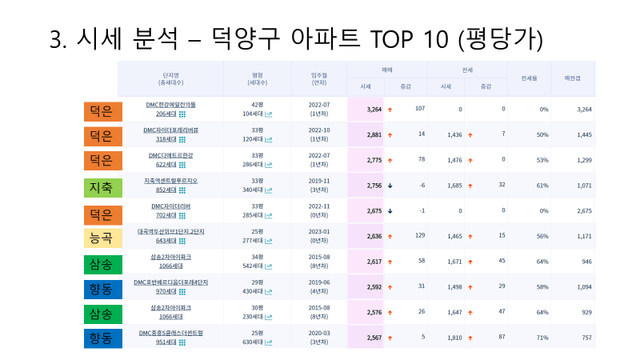Open the DMC자이더포레리버뷰 complex link

171,130
